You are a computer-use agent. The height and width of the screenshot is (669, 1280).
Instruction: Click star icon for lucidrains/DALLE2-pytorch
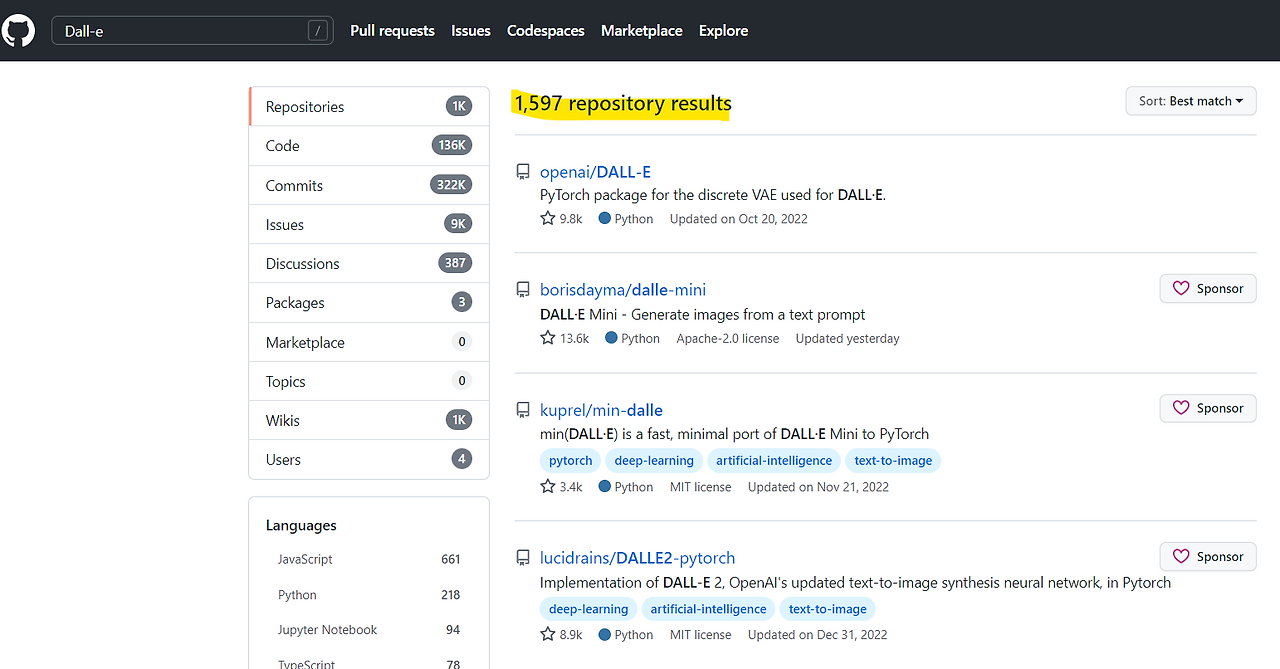pyautogui.click(x=547, y=634)
